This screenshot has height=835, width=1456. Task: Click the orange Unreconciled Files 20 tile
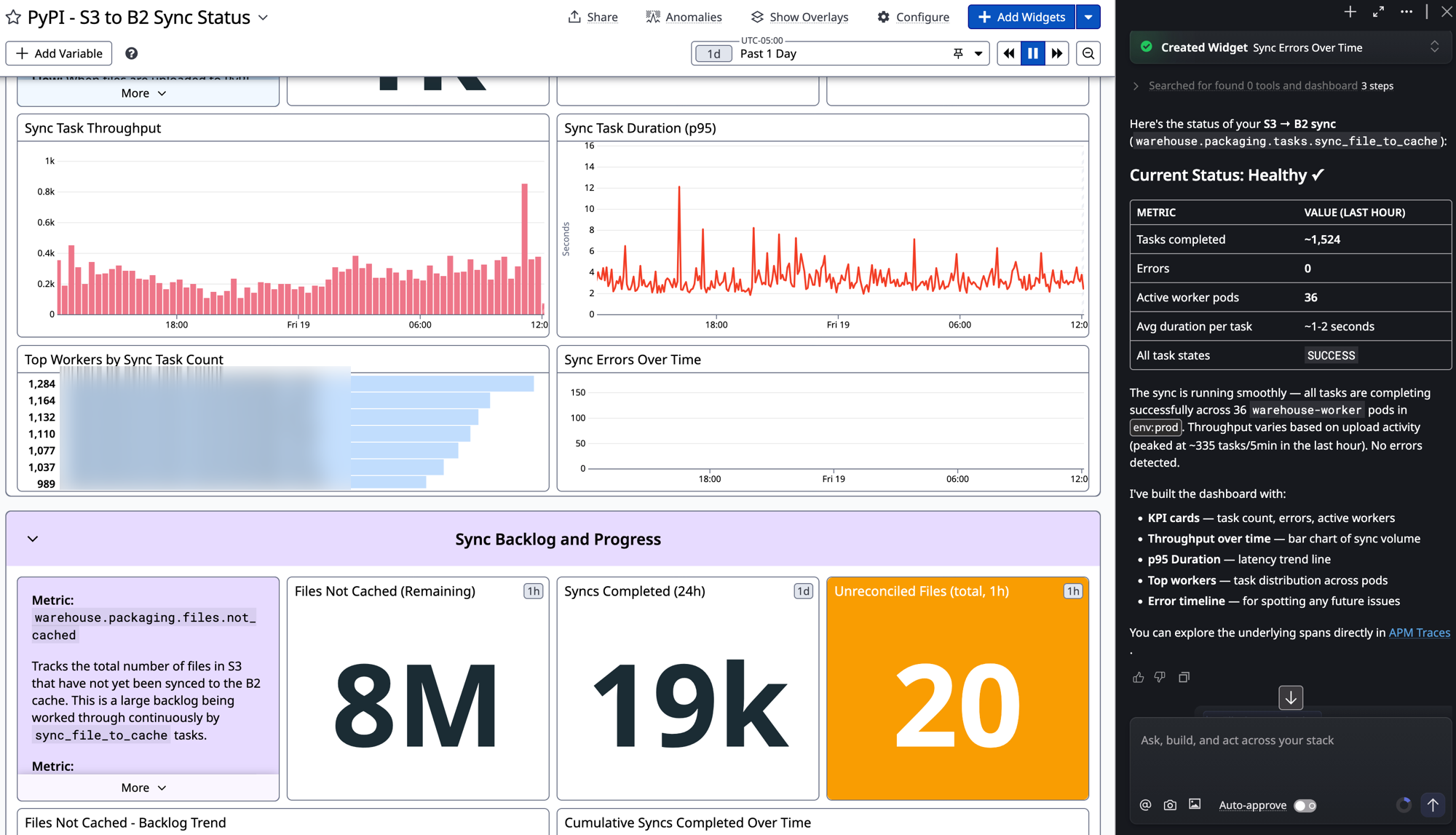pyautogui.click(x=957, y=689)
